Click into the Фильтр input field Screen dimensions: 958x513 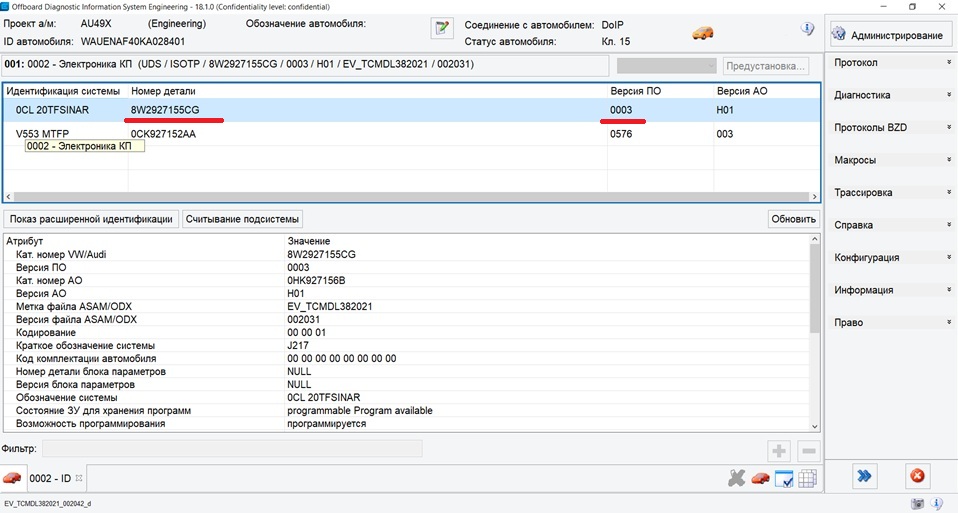point(232,448)
